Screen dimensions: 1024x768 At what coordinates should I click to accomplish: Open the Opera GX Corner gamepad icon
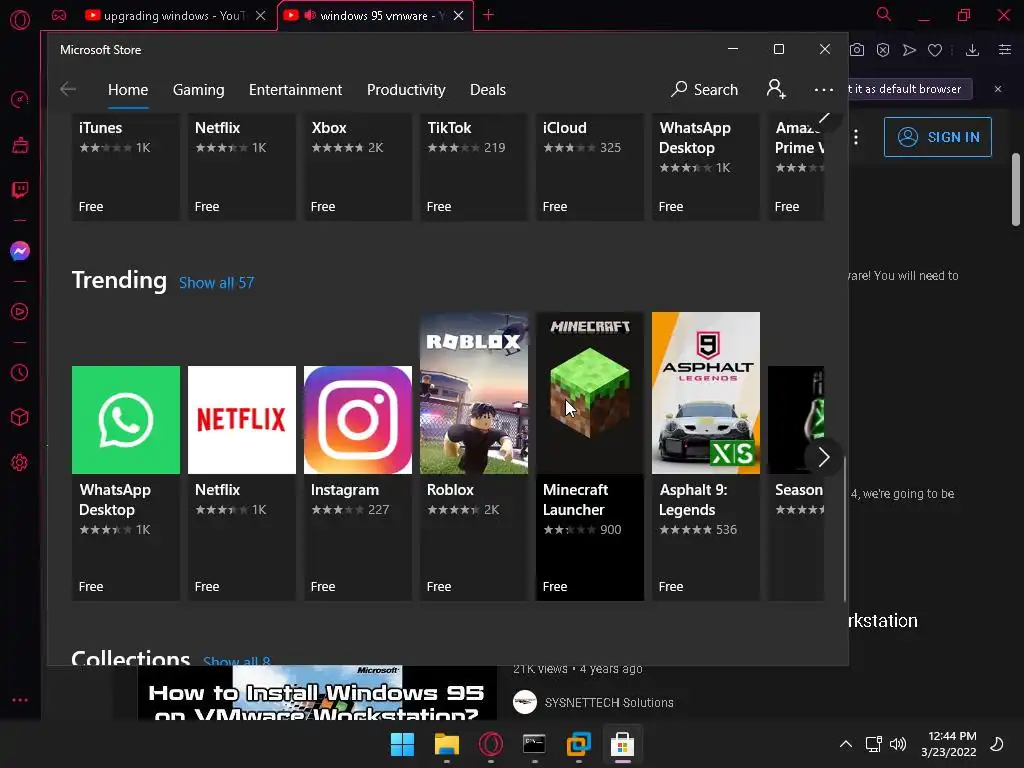click(59, 15)
